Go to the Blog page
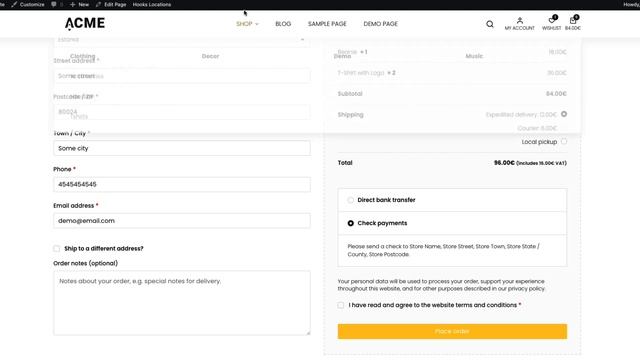This screenshot has width=640, height=360. 283,24
